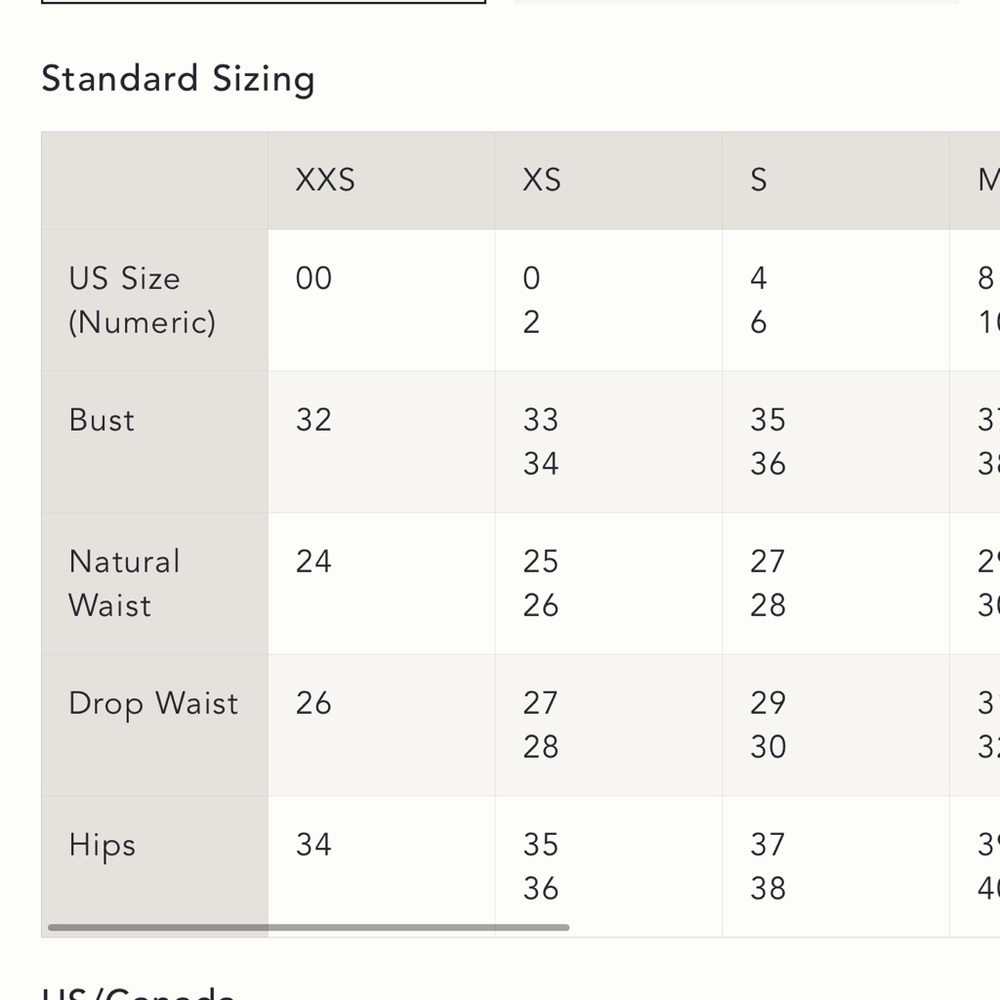Screen dimensions: 1000x1000
Task: Click the Standard Sizing heading
Action: (x=178, y=79)
